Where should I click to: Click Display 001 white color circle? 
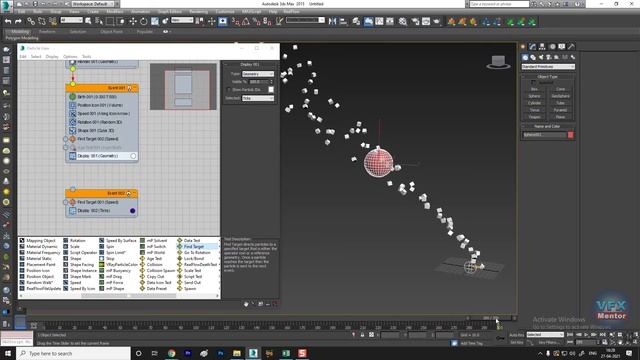coord(133,156)
